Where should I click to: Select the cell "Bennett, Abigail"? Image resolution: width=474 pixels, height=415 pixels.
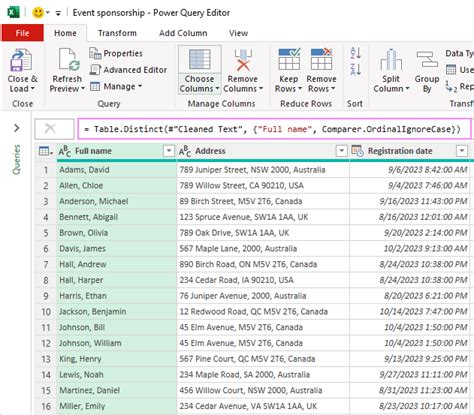point(117,217)
